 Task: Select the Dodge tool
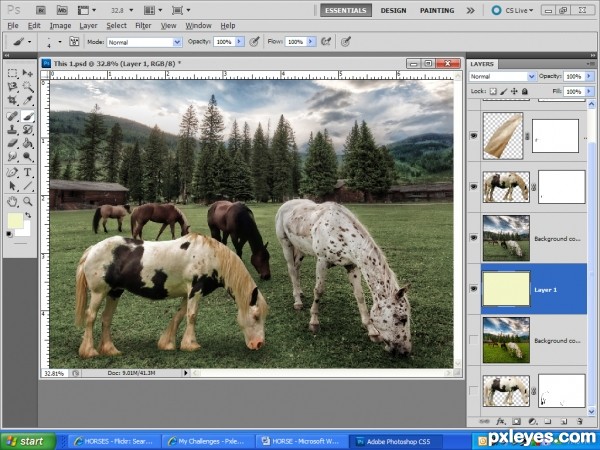point(28,157)
